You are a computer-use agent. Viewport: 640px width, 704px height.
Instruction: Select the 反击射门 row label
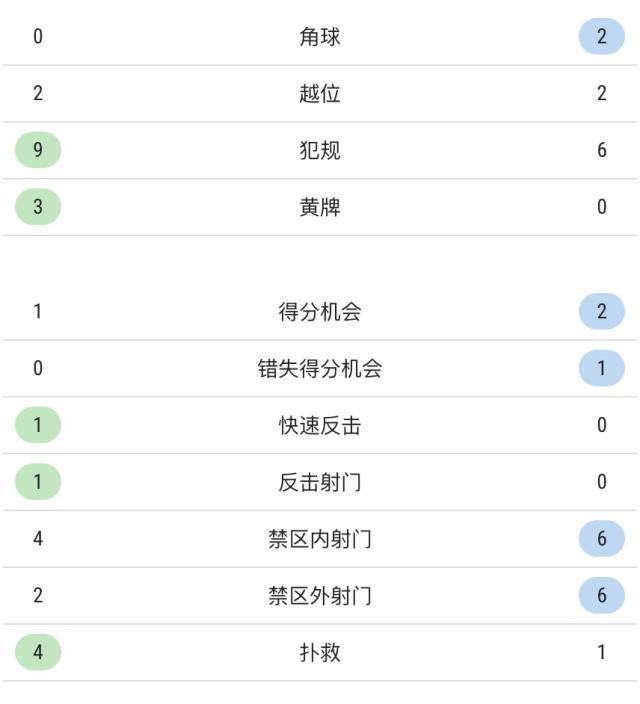(x=320, y=483)
